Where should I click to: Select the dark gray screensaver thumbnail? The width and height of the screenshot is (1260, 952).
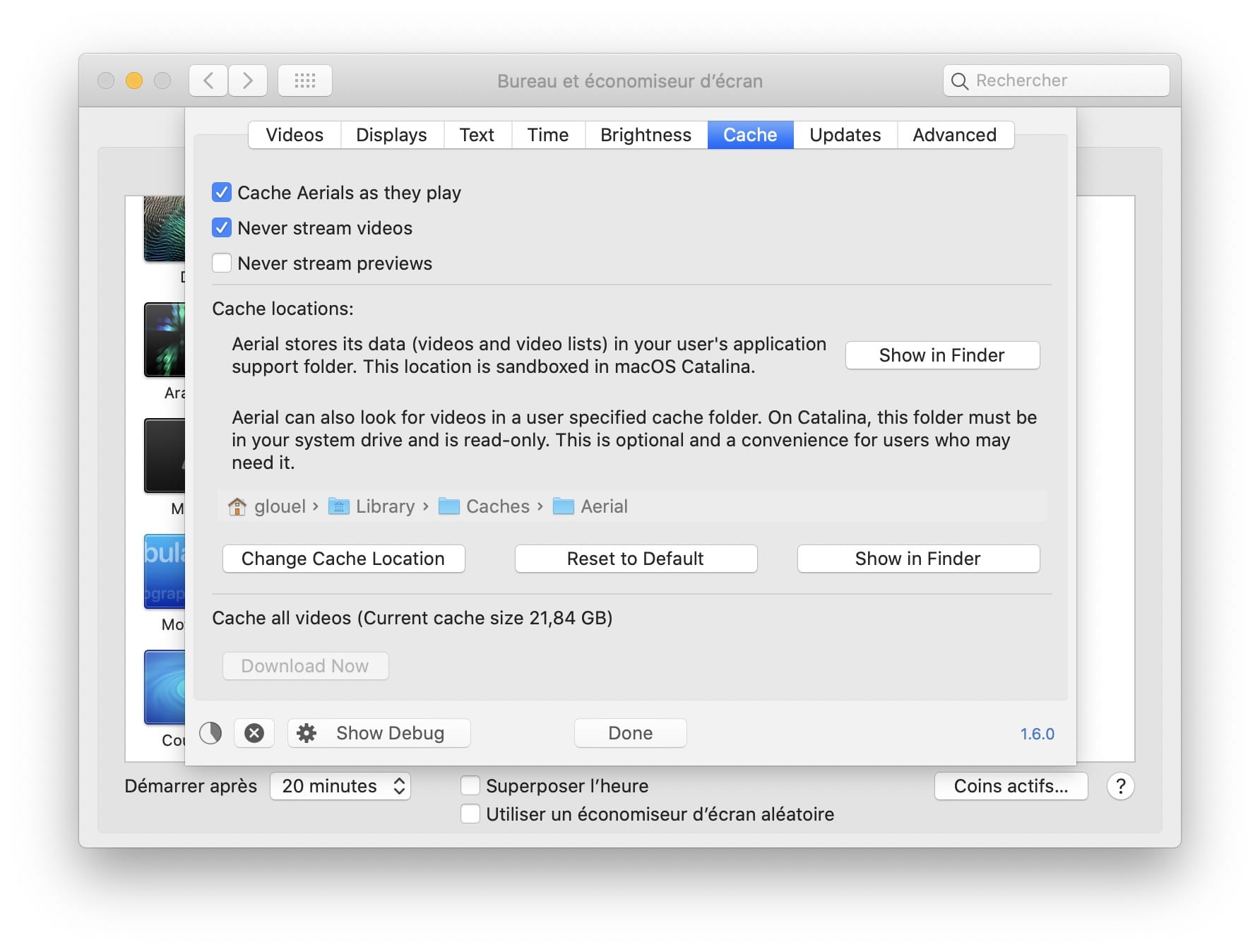click(x=165, y=456)
